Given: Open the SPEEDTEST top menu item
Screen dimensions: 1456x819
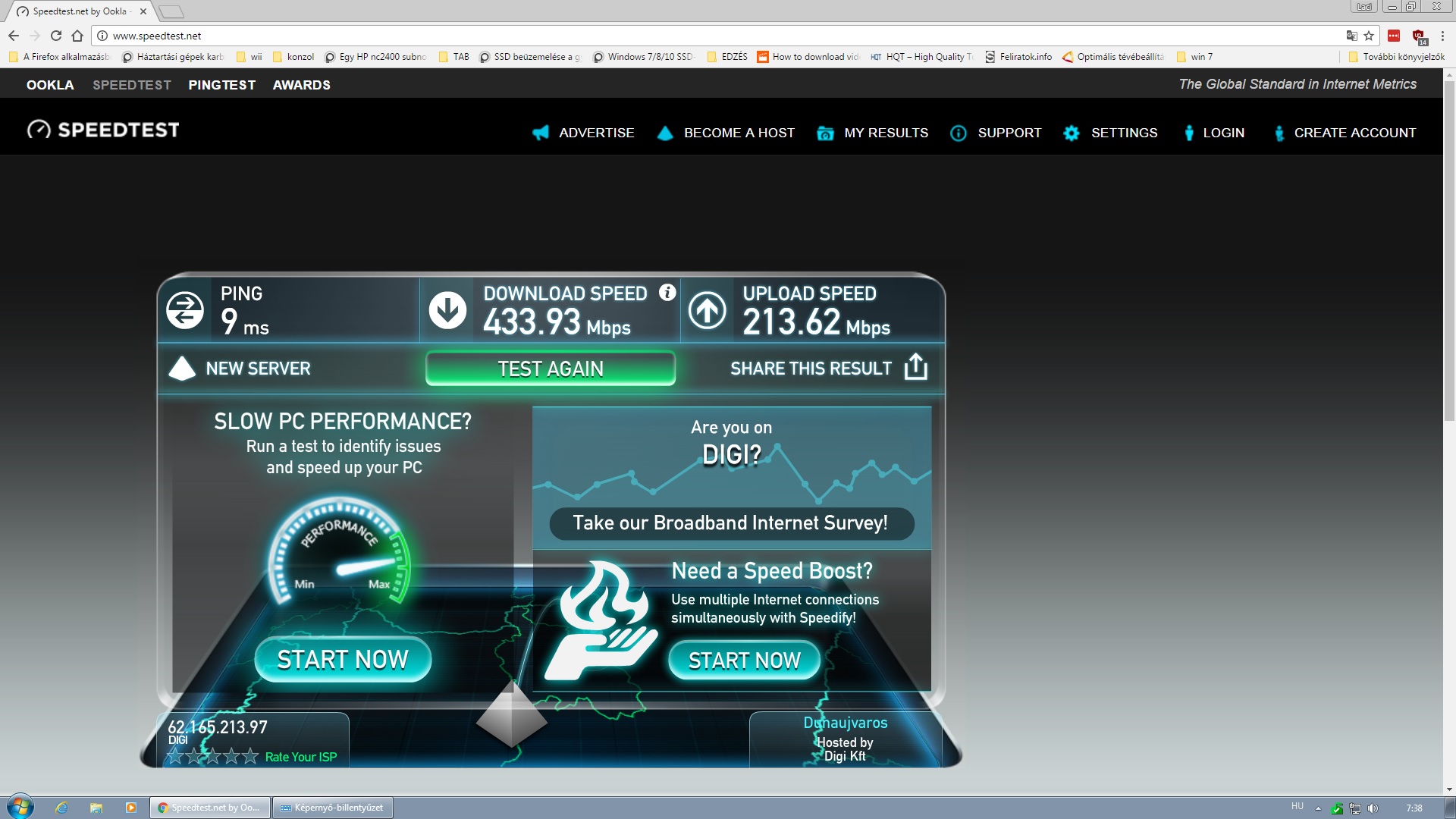Looking at the screenshot, I should pos(132,85).
